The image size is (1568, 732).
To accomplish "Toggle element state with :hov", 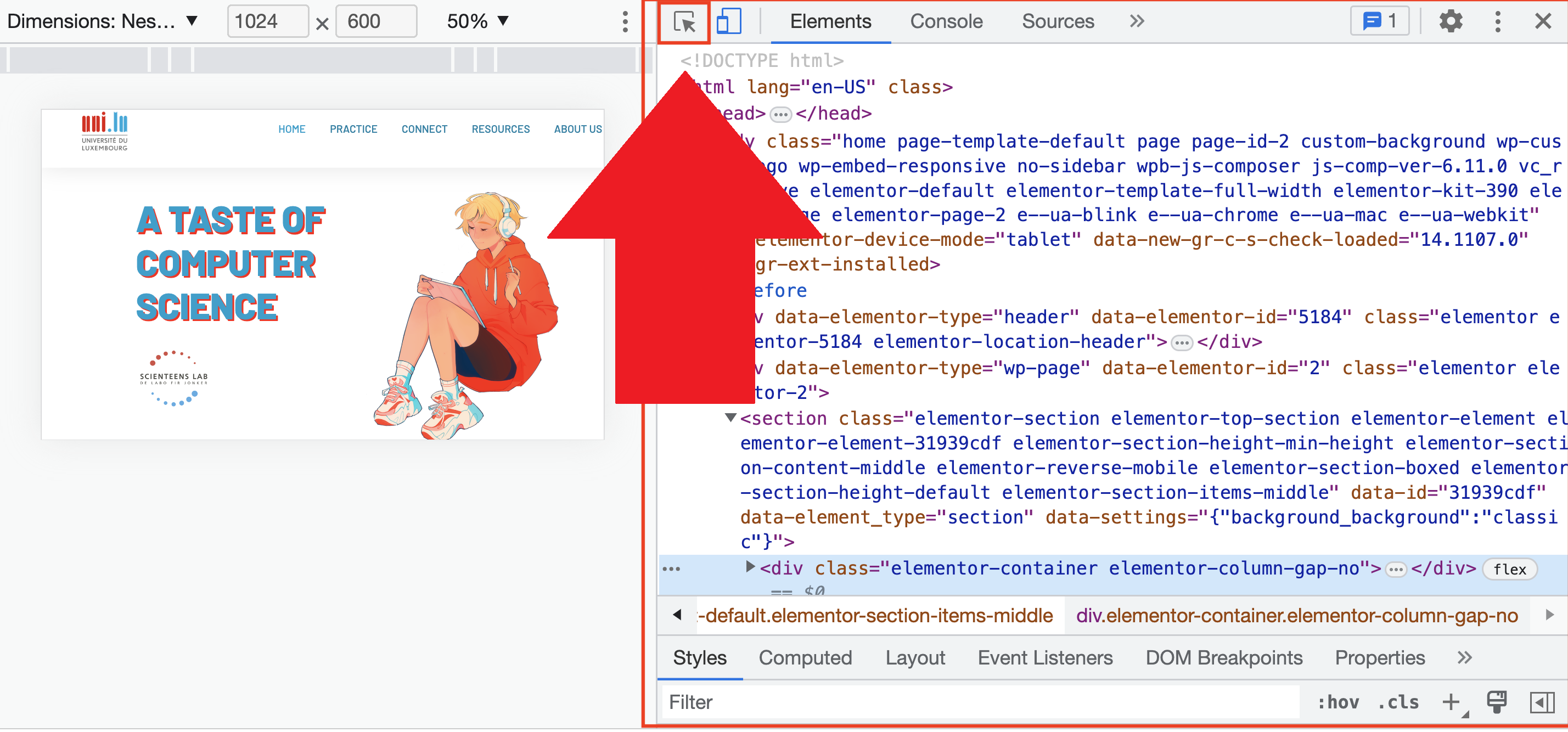I will 1338,702.
